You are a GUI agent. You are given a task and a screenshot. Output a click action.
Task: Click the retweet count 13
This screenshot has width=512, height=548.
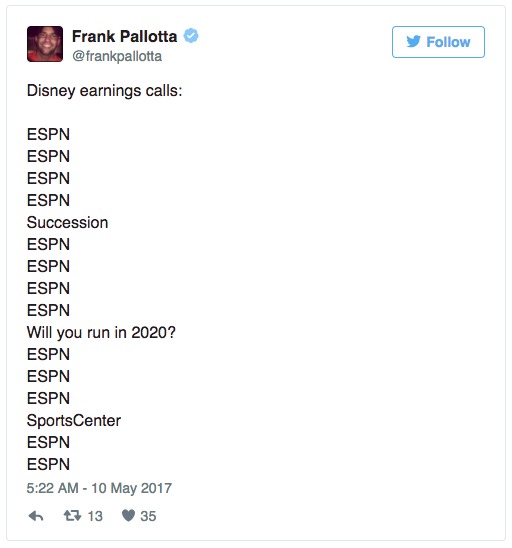click(x=95, y=516)
